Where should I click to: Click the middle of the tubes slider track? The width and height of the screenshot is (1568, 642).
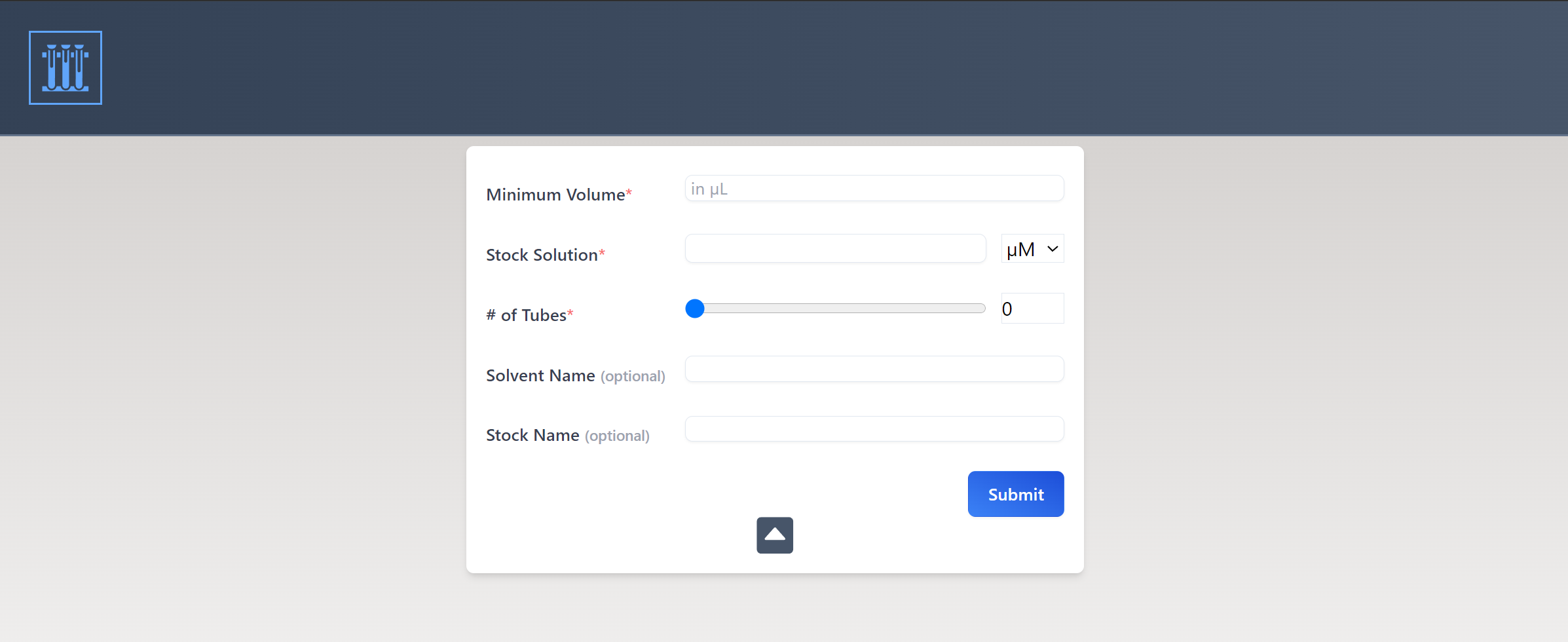pyautogui.click(x=840, y=309)
